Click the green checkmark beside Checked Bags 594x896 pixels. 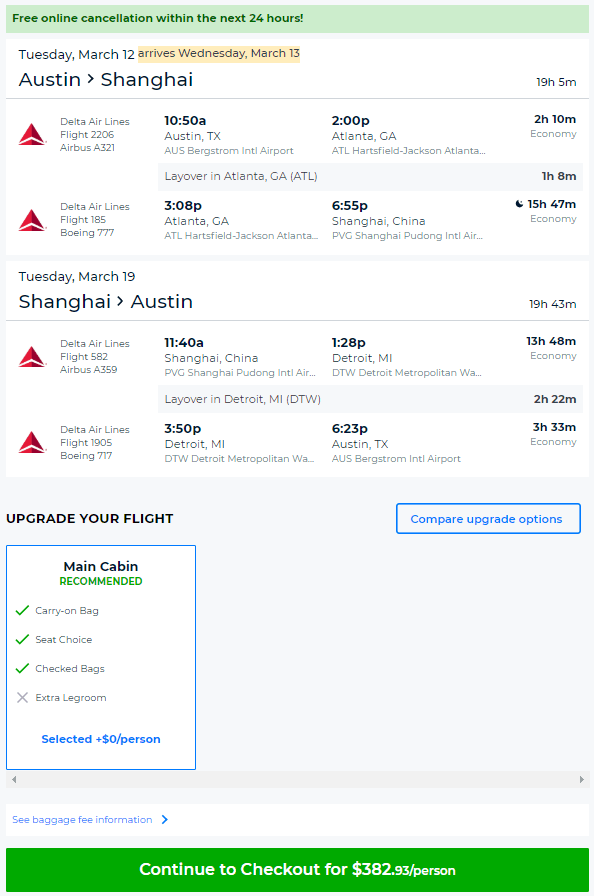click(22, 669)
